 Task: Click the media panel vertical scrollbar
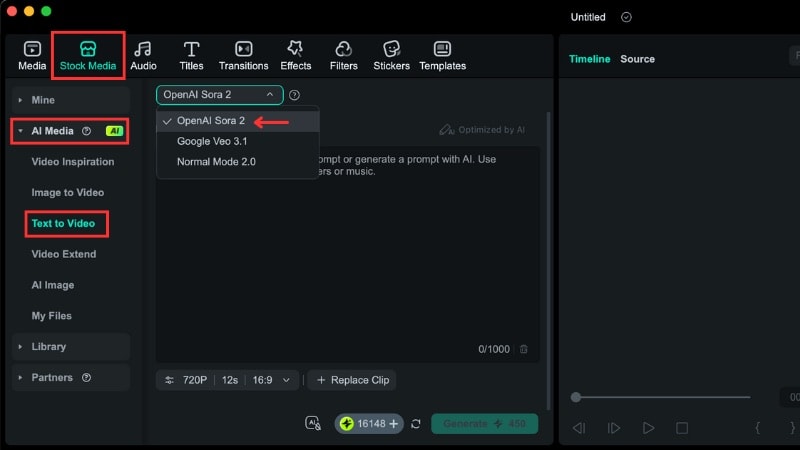(x=548, y=260)
